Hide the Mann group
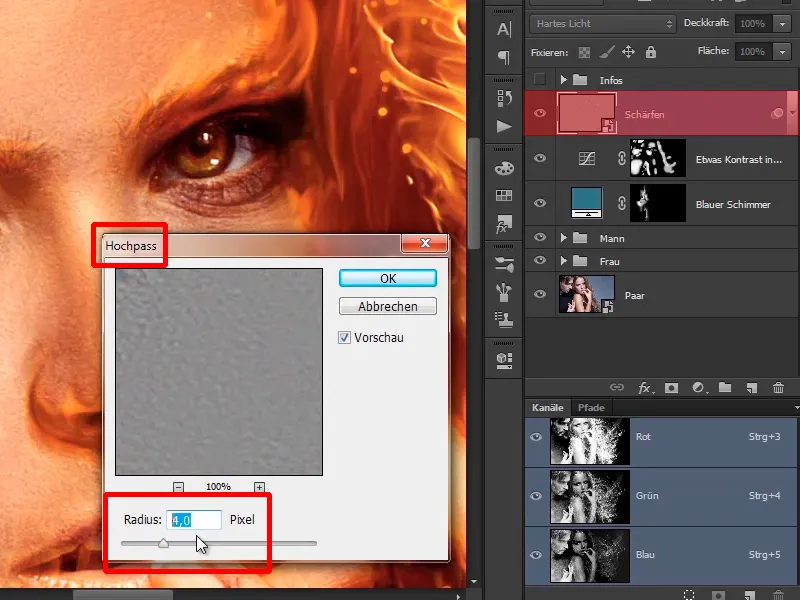 coord(539,237)
